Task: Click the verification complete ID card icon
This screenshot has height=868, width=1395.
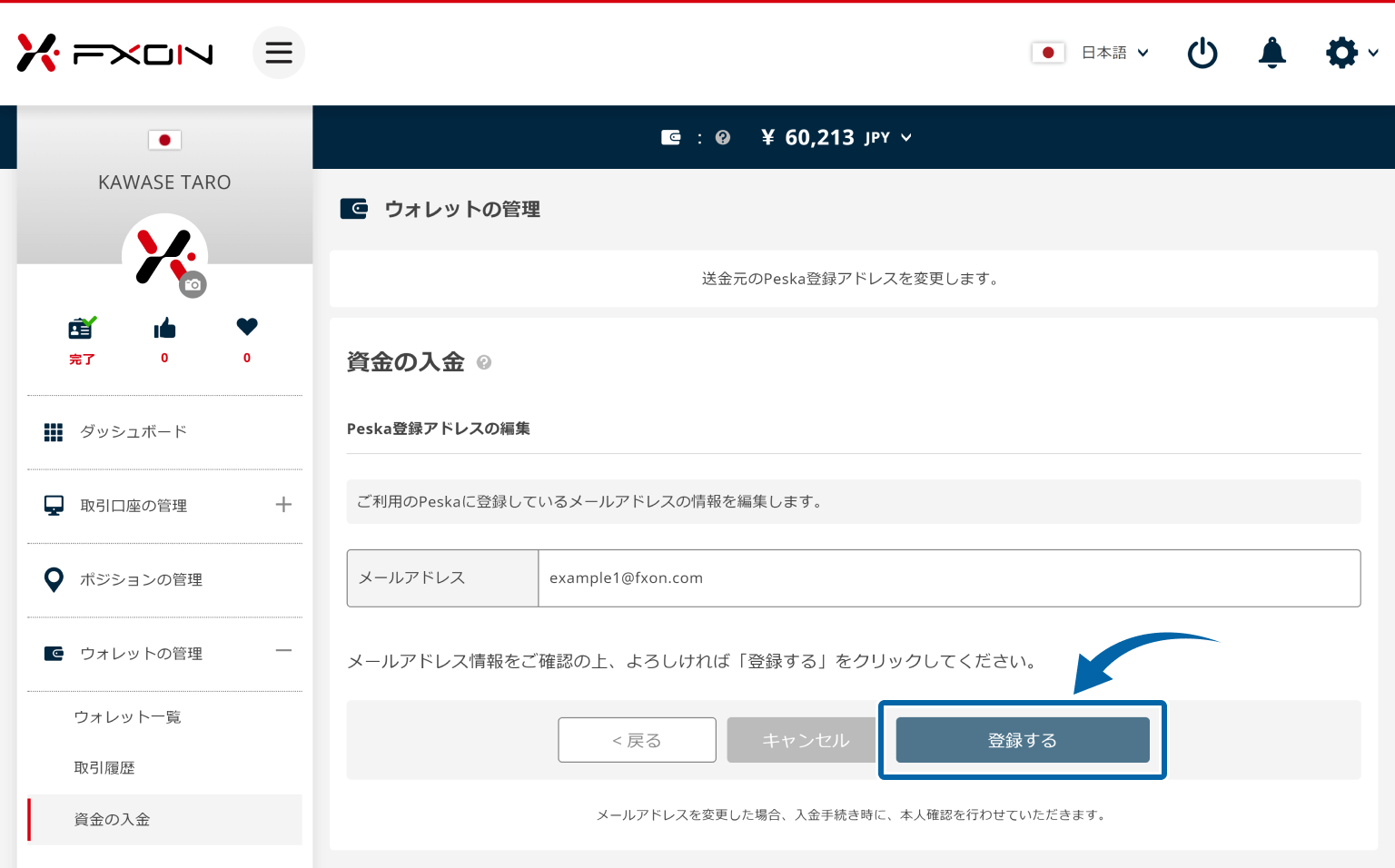Action: click(82, 329)
